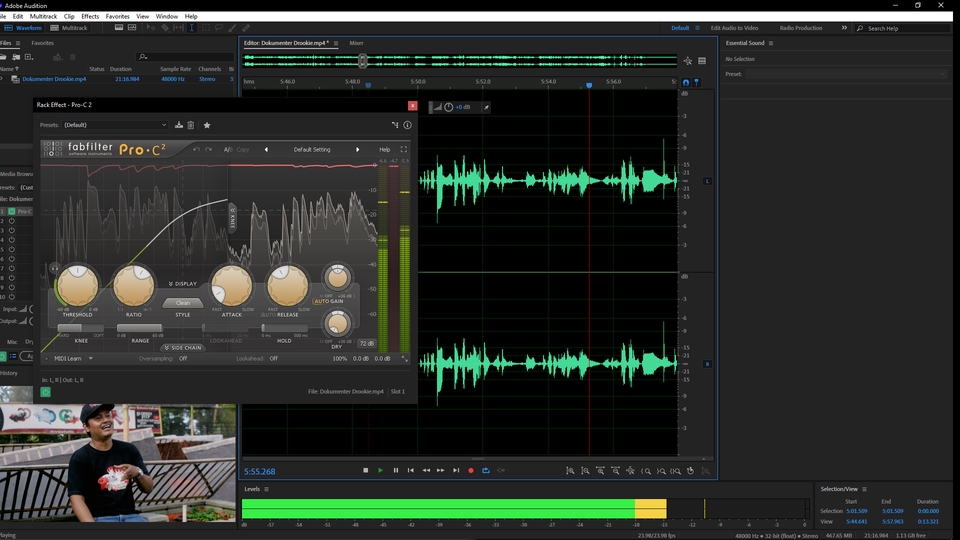Screen dimensions: 960x540
Task: Collapse the DISPLAY section
Action: pos(182,284)
